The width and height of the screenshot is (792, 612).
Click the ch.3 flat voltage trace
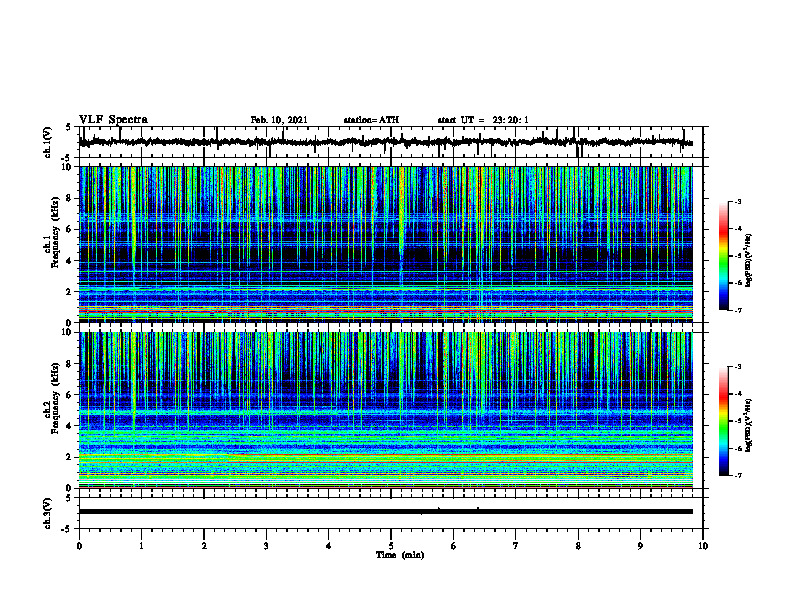point(385,512)
